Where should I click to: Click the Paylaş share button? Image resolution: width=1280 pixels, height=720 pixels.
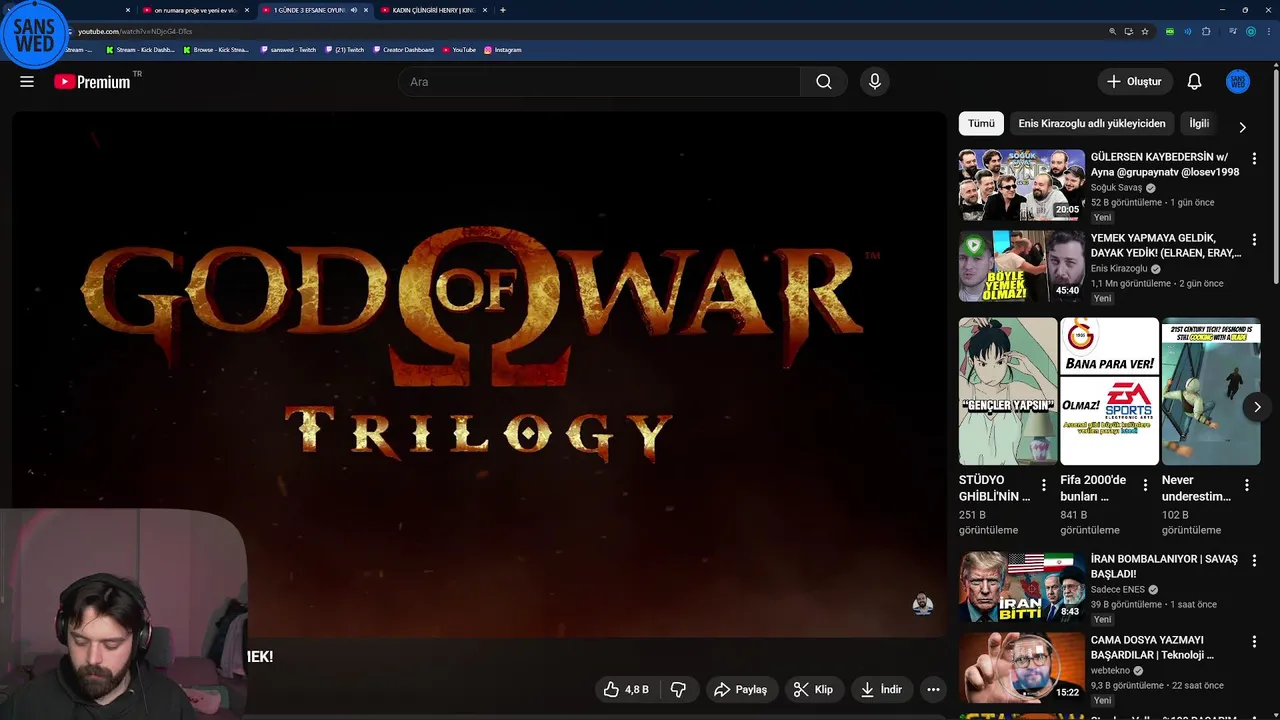(x=741, y=689)
